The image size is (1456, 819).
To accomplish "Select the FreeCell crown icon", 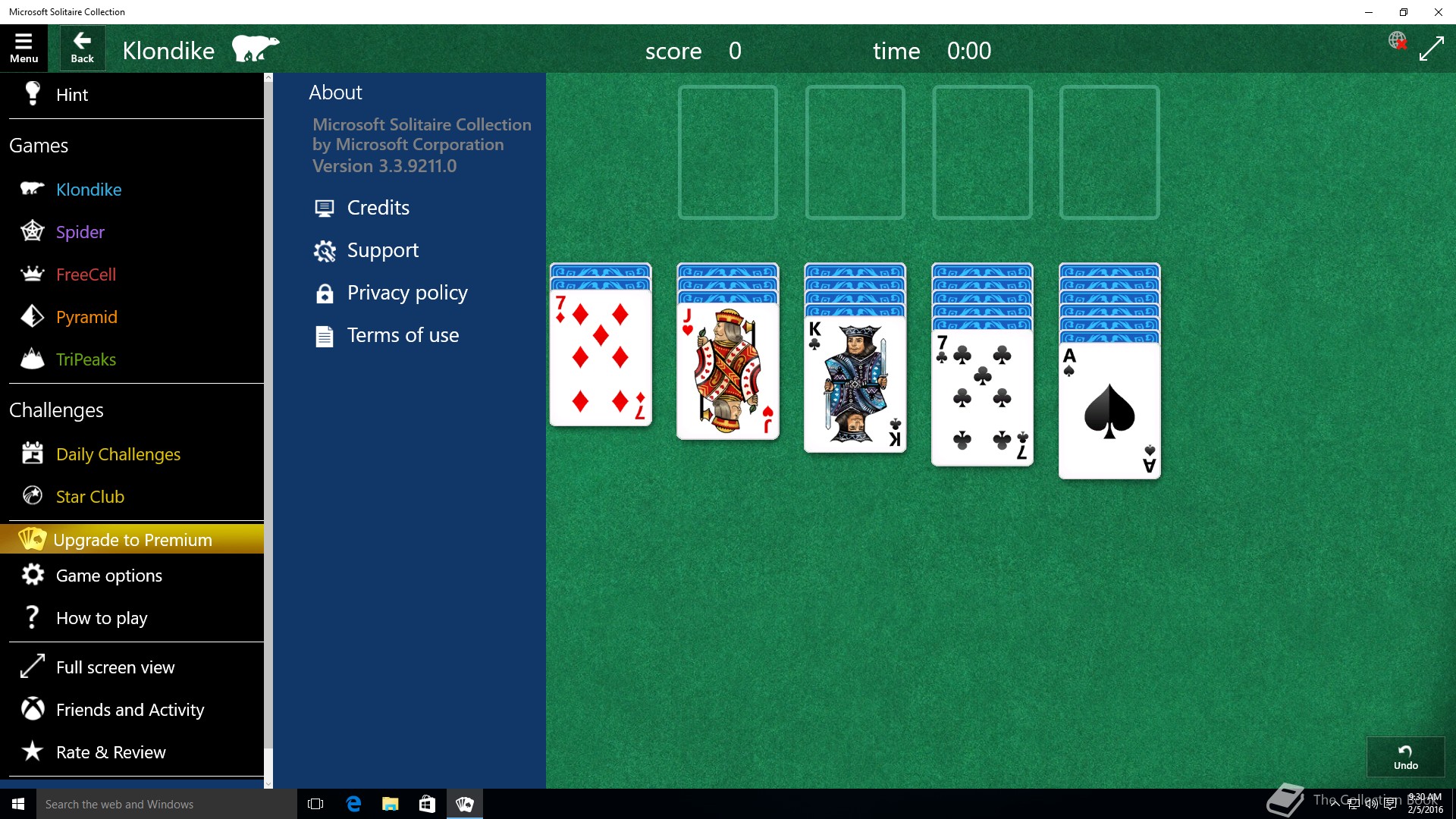I will tap(33, 274).
